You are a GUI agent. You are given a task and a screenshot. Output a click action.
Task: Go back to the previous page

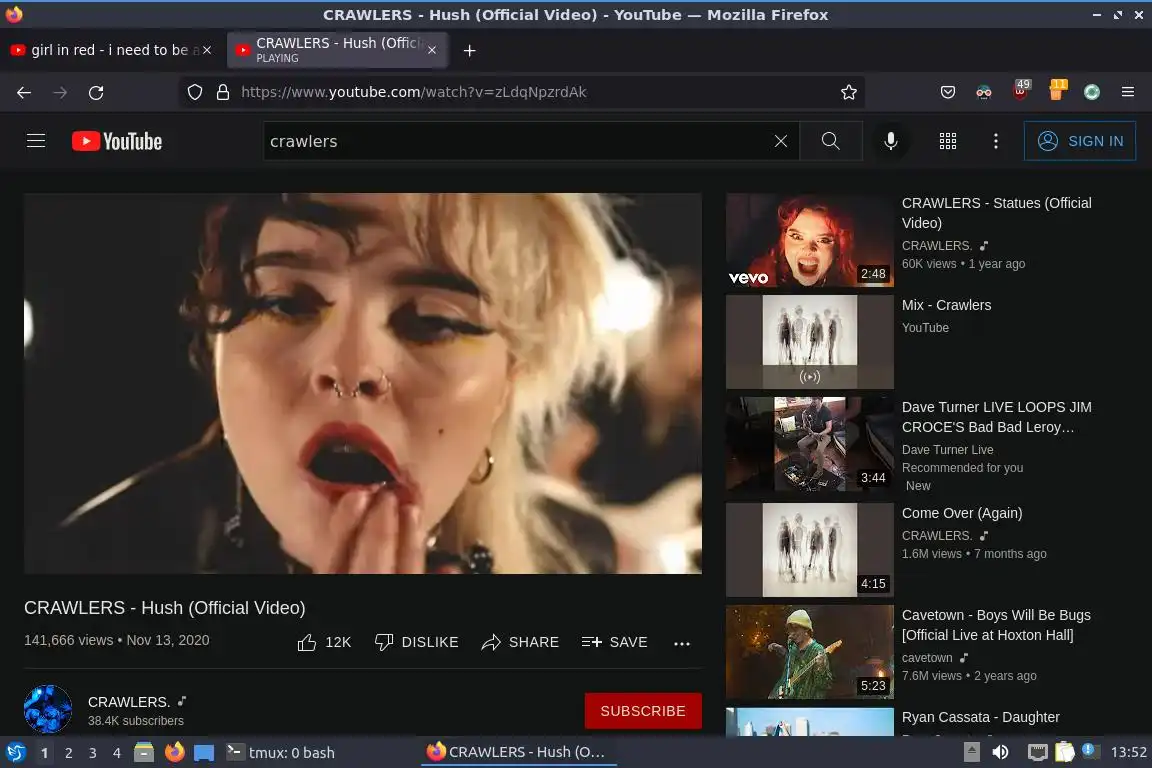tap(24, 93)
